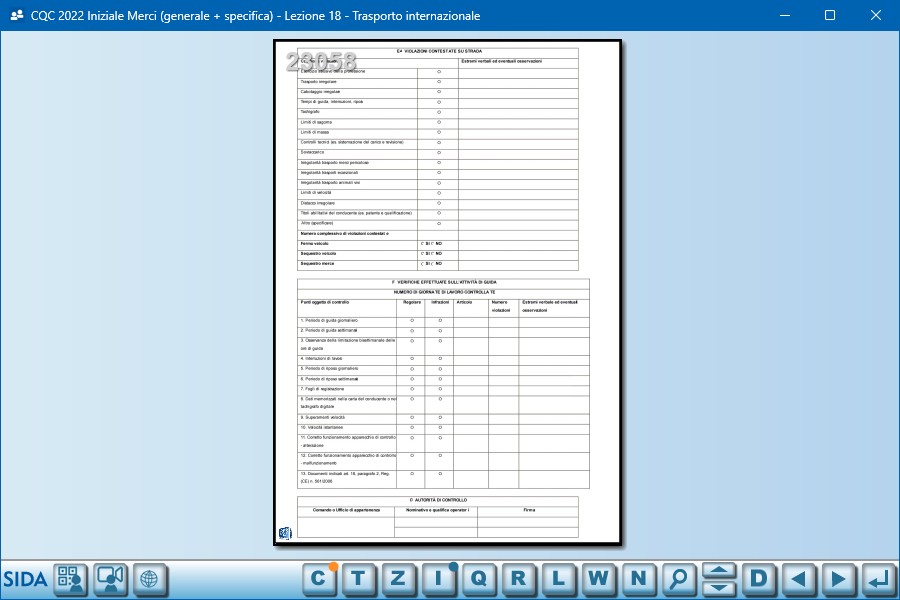Click the video lesson camera icon
The height and width of the screenshot is (600, 900).
tap(110, 579)
